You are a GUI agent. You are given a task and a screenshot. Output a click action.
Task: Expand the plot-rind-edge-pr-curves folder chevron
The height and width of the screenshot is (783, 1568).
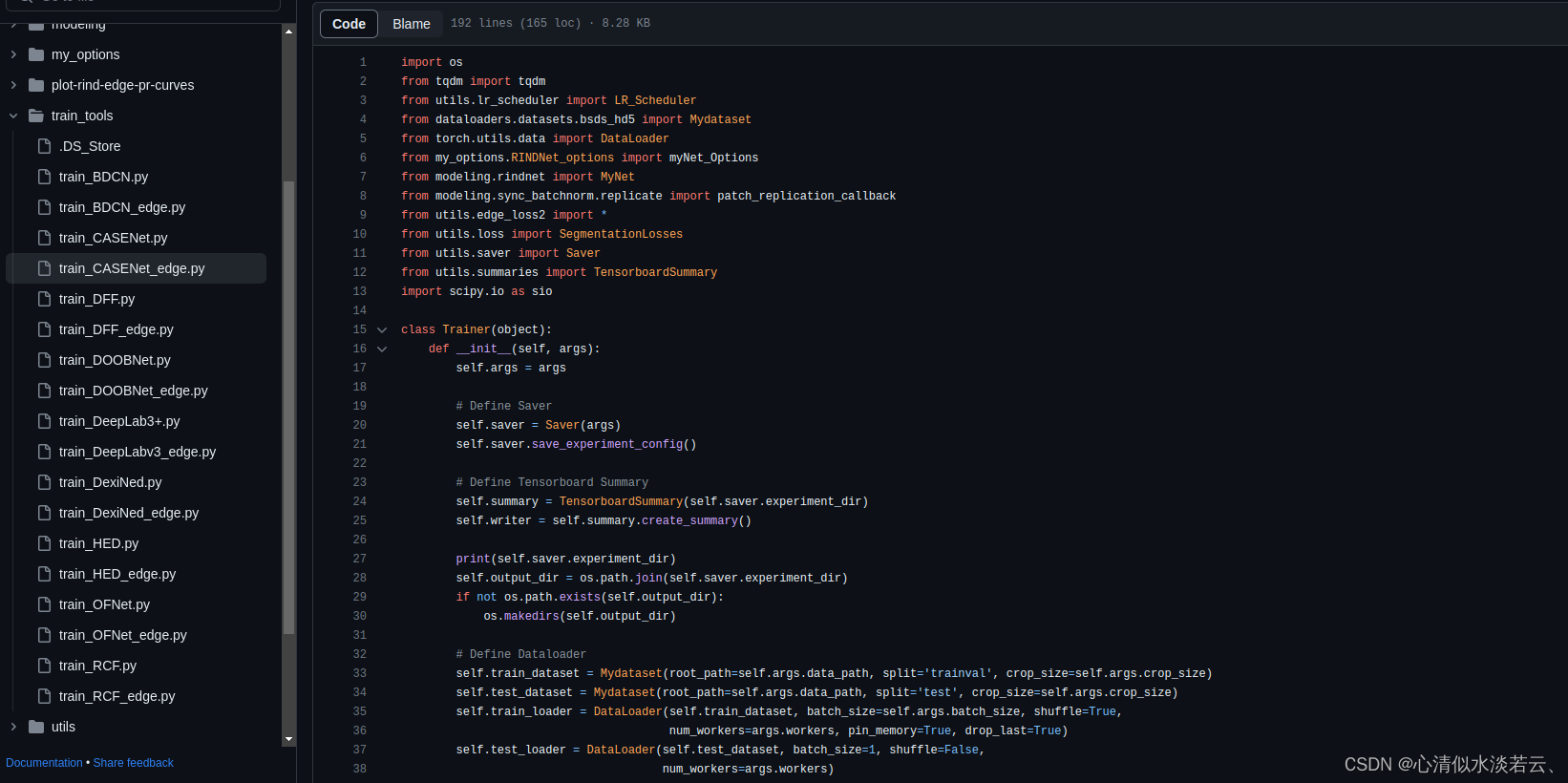tap(13, 85)
